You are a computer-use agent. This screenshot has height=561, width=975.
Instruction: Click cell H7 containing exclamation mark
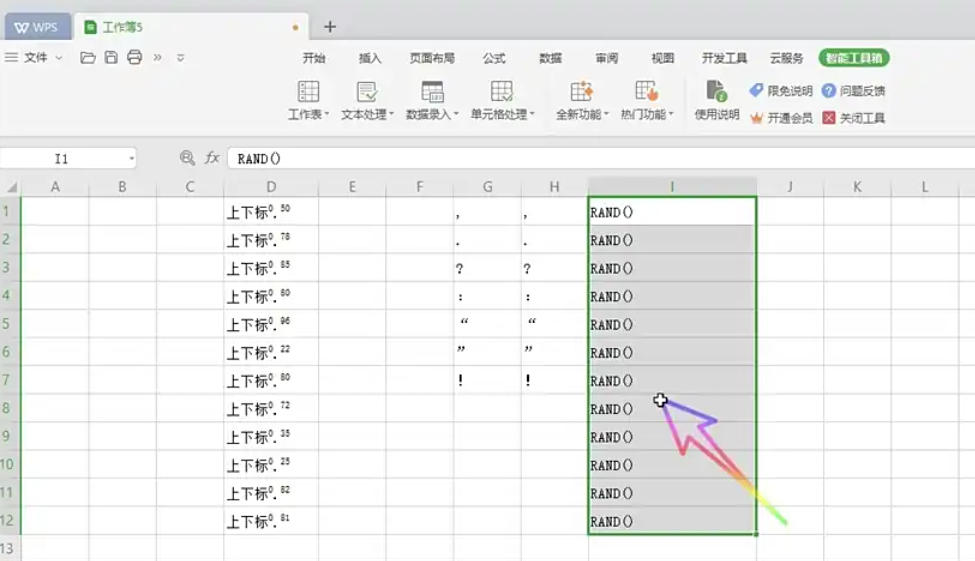tap(555, 380)
